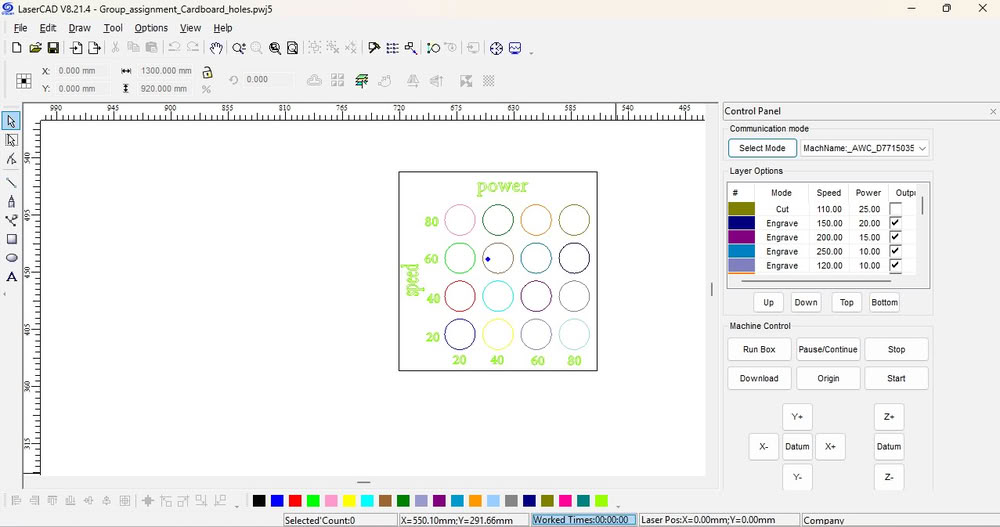
Task: Click the Zoom in magnifier icon
Action: (x=239, y=48)
